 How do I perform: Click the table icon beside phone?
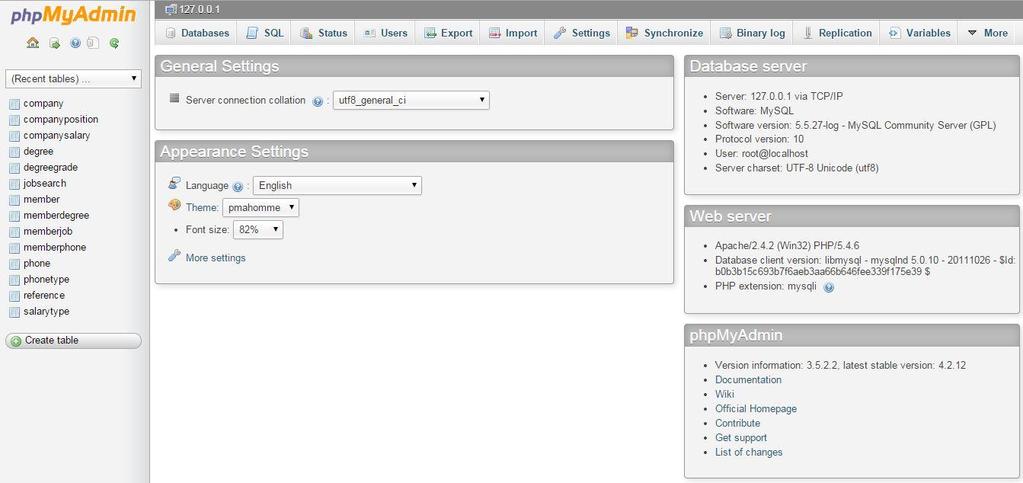tap(14, 264)
